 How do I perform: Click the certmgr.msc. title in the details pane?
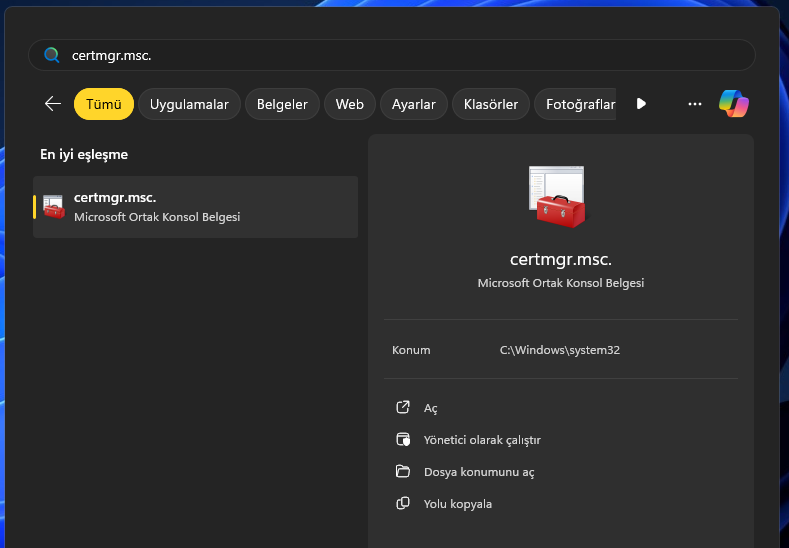(561, 259)
